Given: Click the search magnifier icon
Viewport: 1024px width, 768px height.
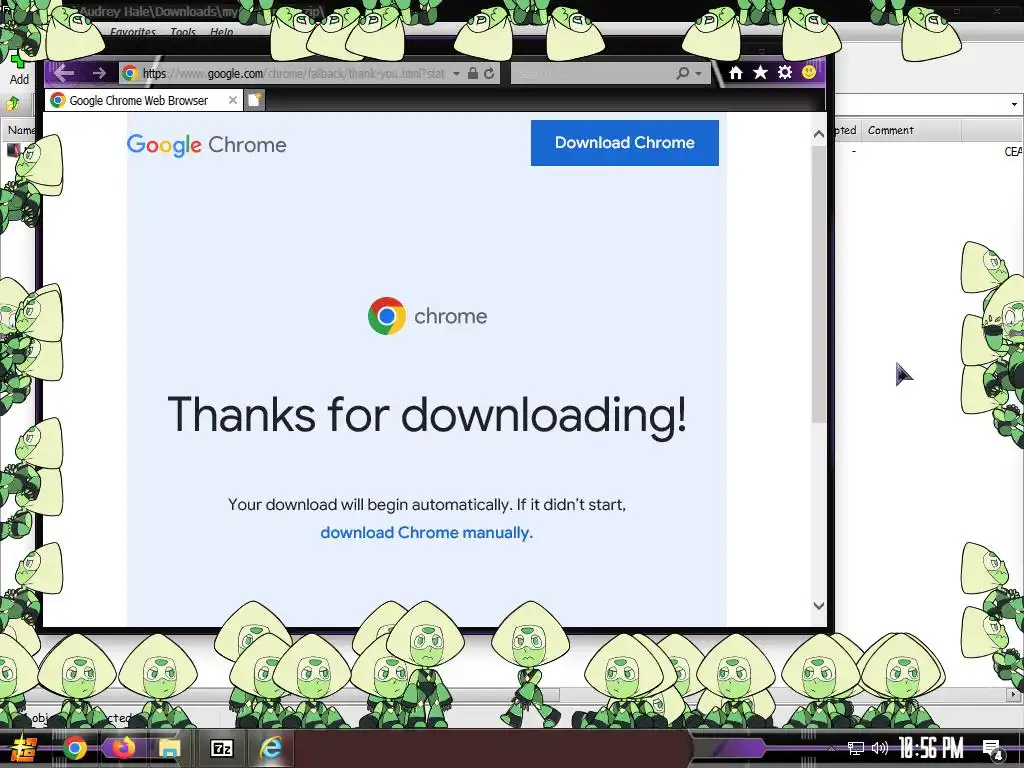Looking at the screenshot, I should [x=682, y=73].
